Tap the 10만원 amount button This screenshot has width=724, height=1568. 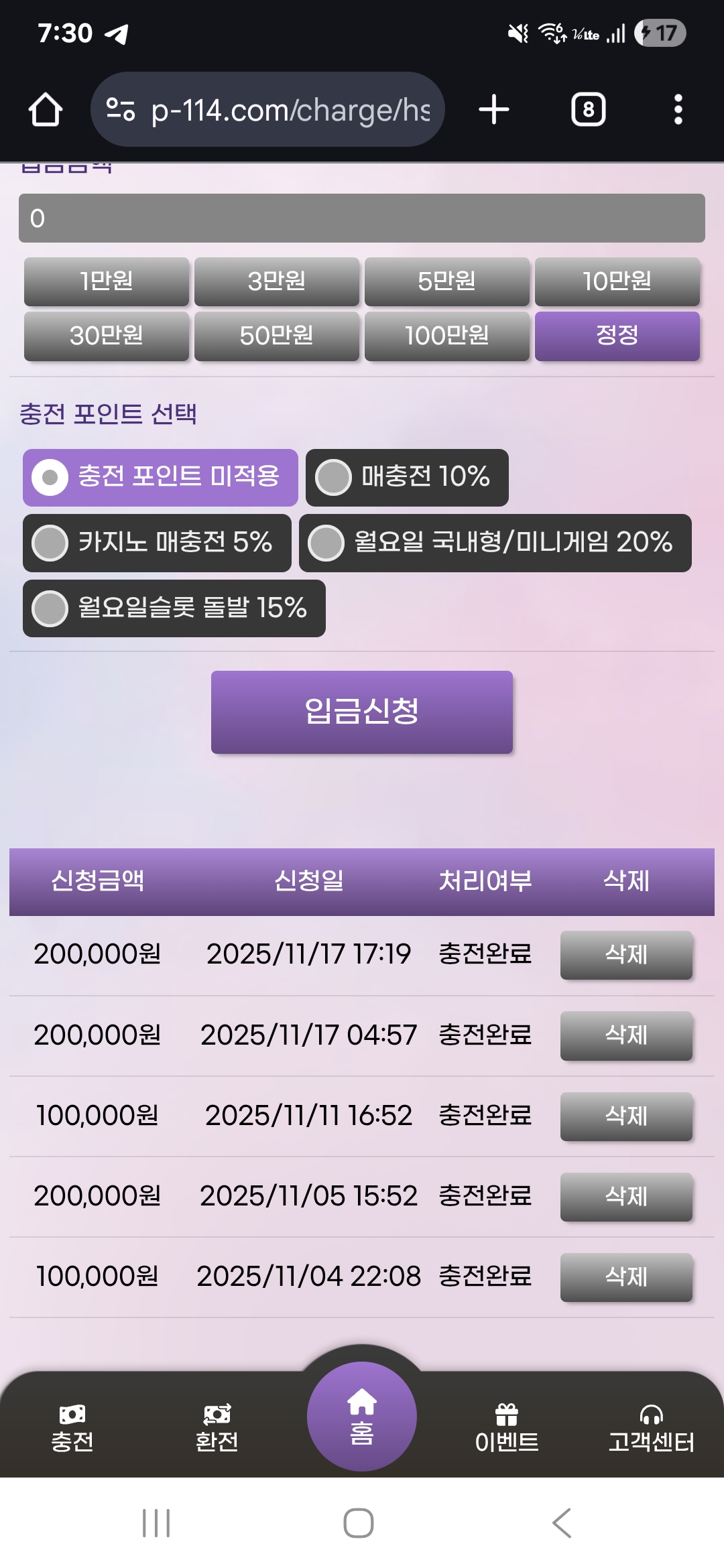click(617, 281)
